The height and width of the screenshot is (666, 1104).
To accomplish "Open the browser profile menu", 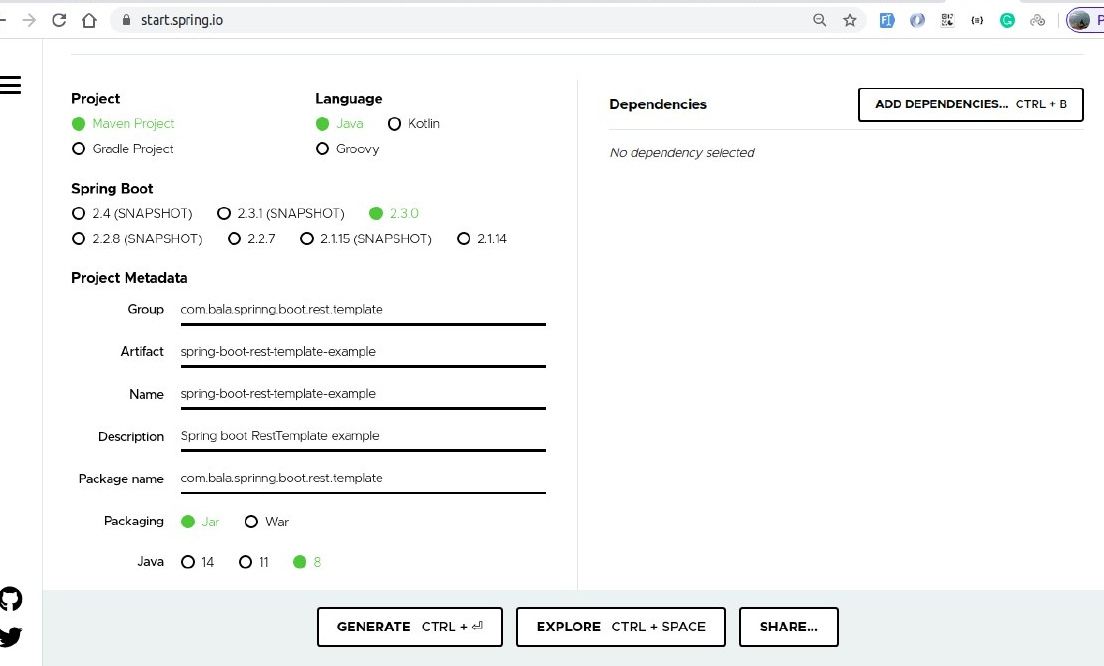I will (x=1081, y=19).
